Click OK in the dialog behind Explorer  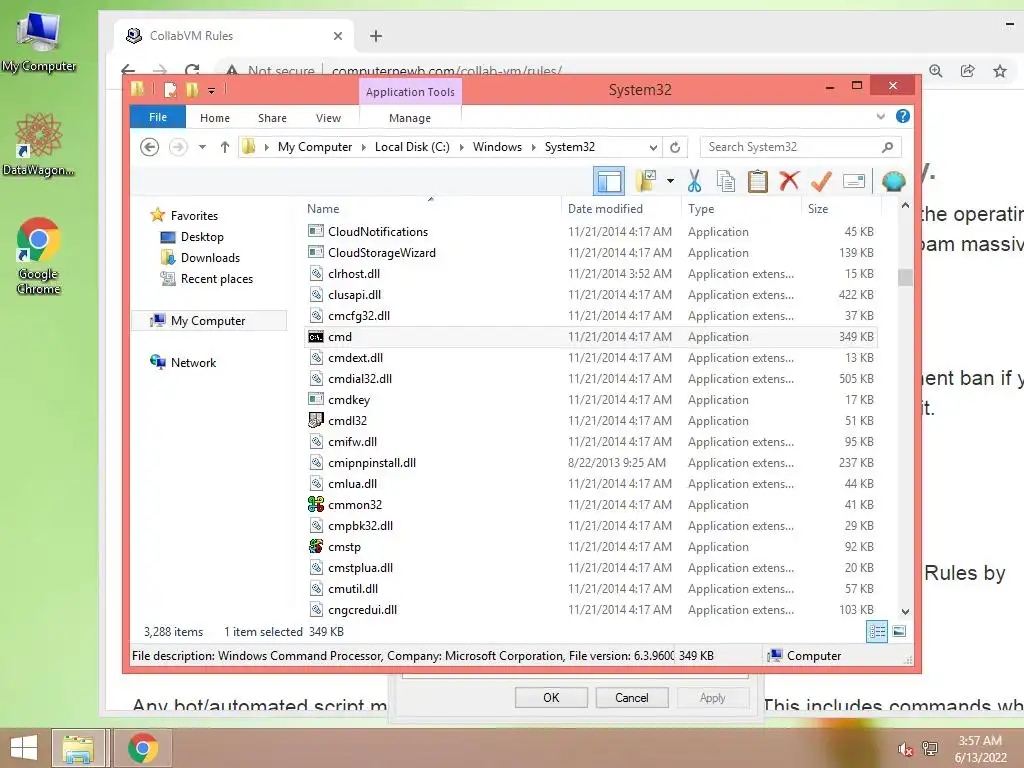coord(551,697)
